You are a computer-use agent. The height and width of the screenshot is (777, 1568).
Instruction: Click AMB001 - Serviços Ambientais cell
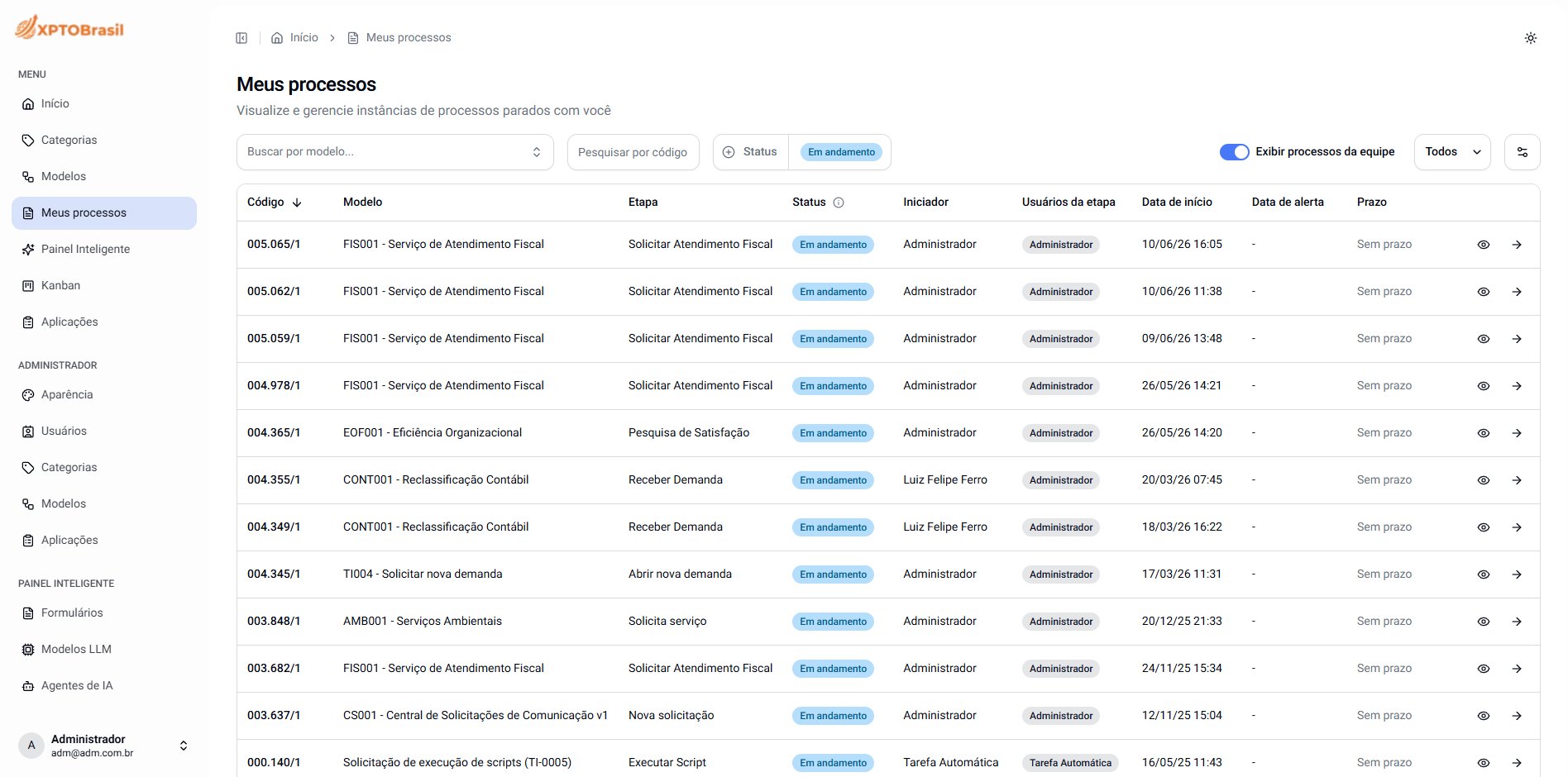tap(423, 622)
